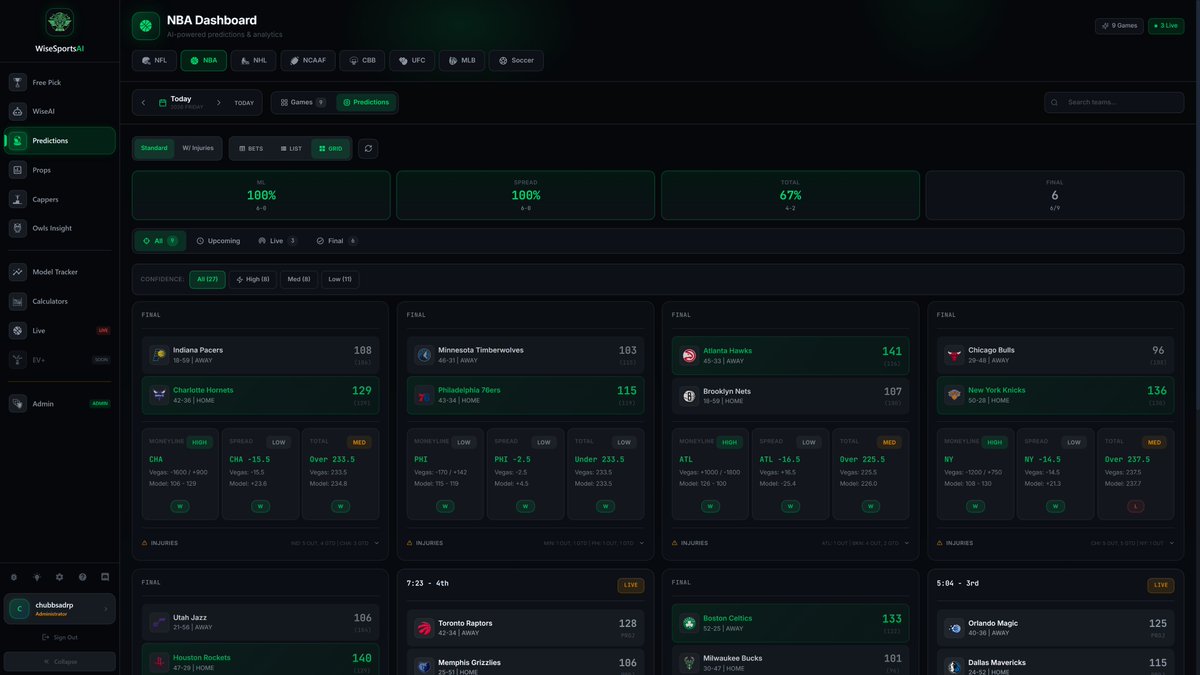Viewport: 1200px width, 675px height.
Task: Click the Search teams field
Action: click(1115, 102)
